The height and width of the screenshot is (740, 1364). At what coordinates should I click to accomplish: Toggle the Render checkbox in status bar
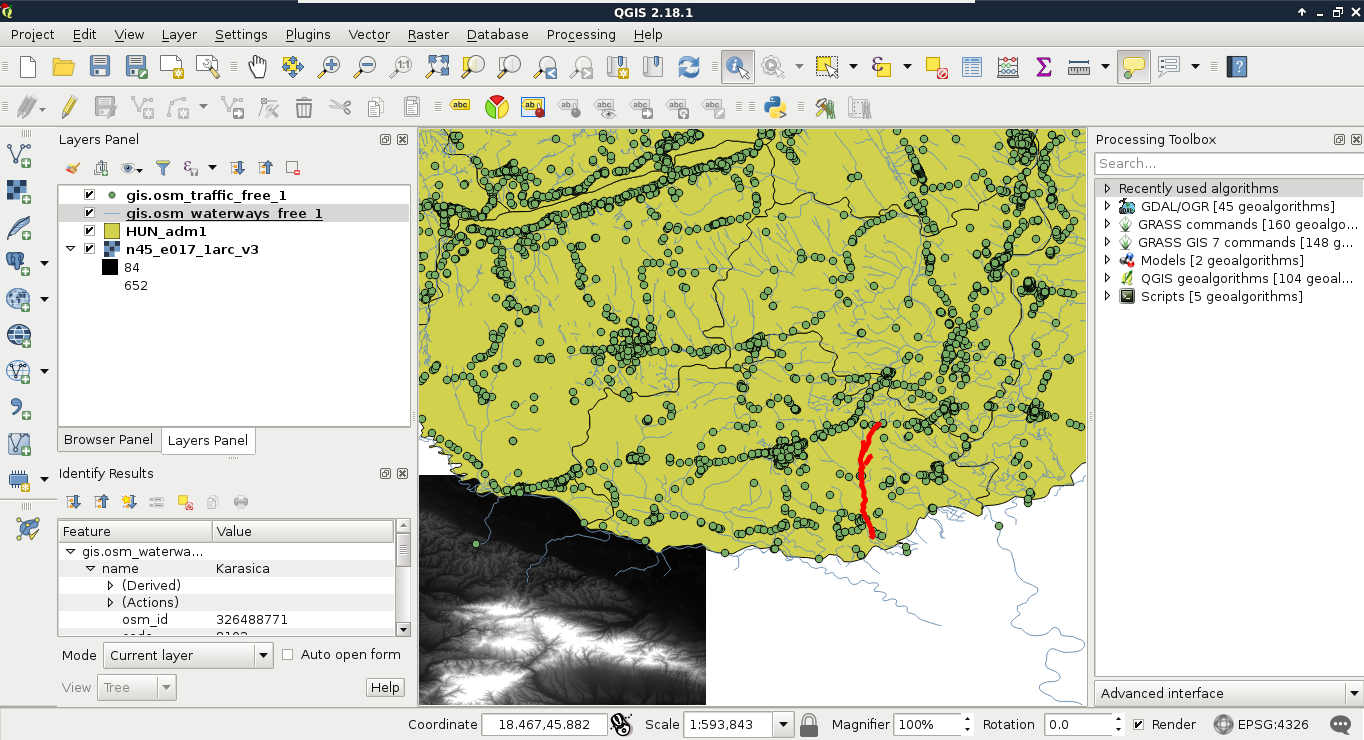tap(1138, 725)
